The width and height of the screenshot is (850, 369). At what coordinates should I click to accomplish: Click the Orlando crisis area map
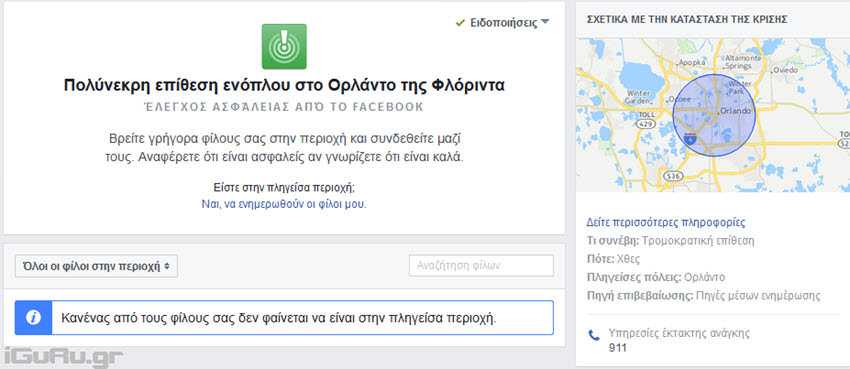tap(713, 115)
